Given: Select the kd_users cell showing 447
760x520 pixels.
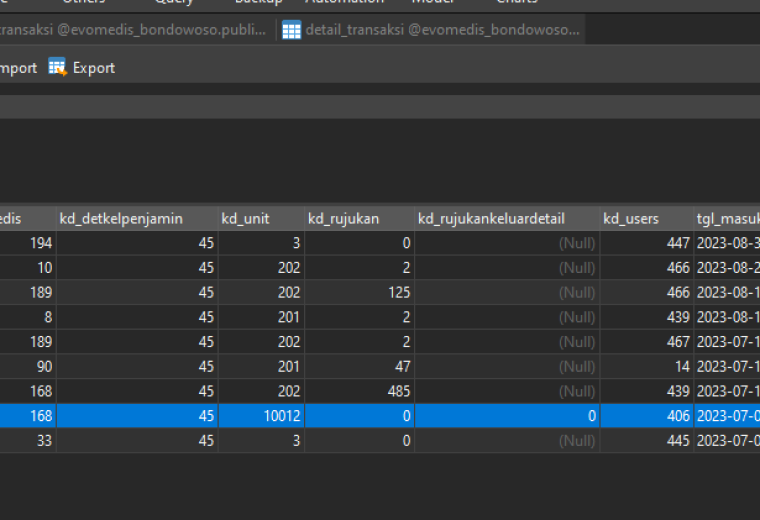Looking at the screenshot, I should 647,243.
